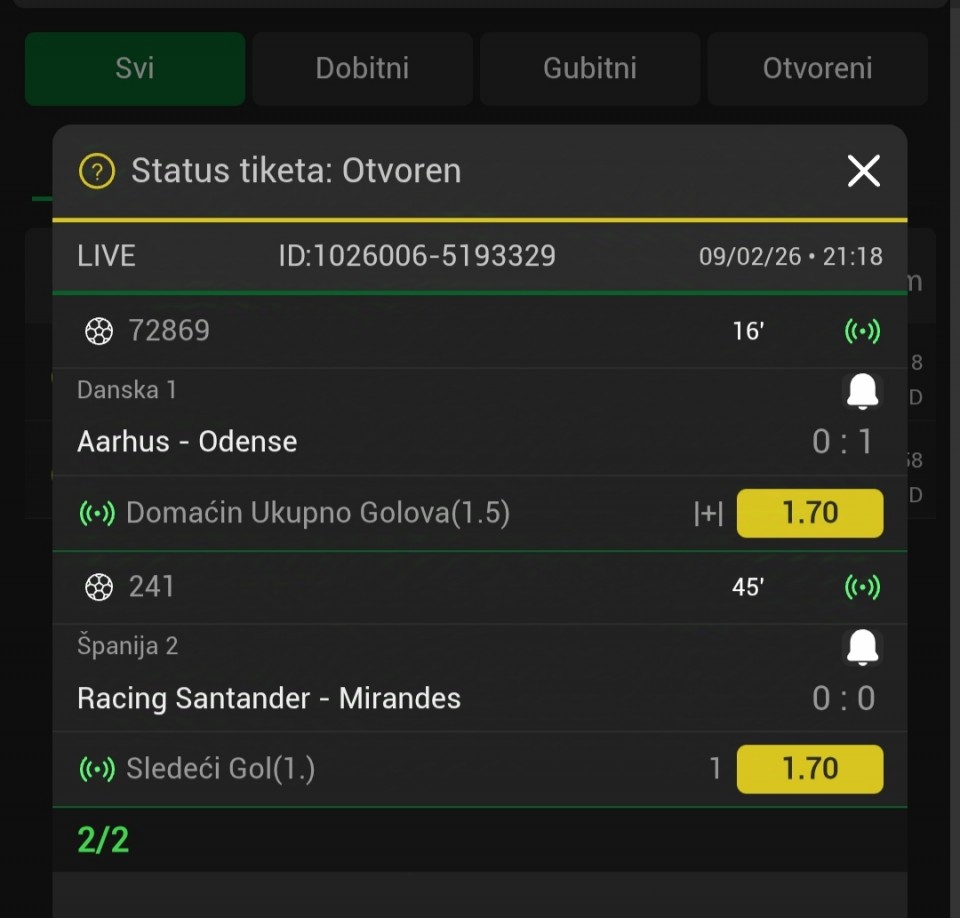Click soccer ball icon next to 72869
The width and height of the screenshot is (960, 918).
99,331
